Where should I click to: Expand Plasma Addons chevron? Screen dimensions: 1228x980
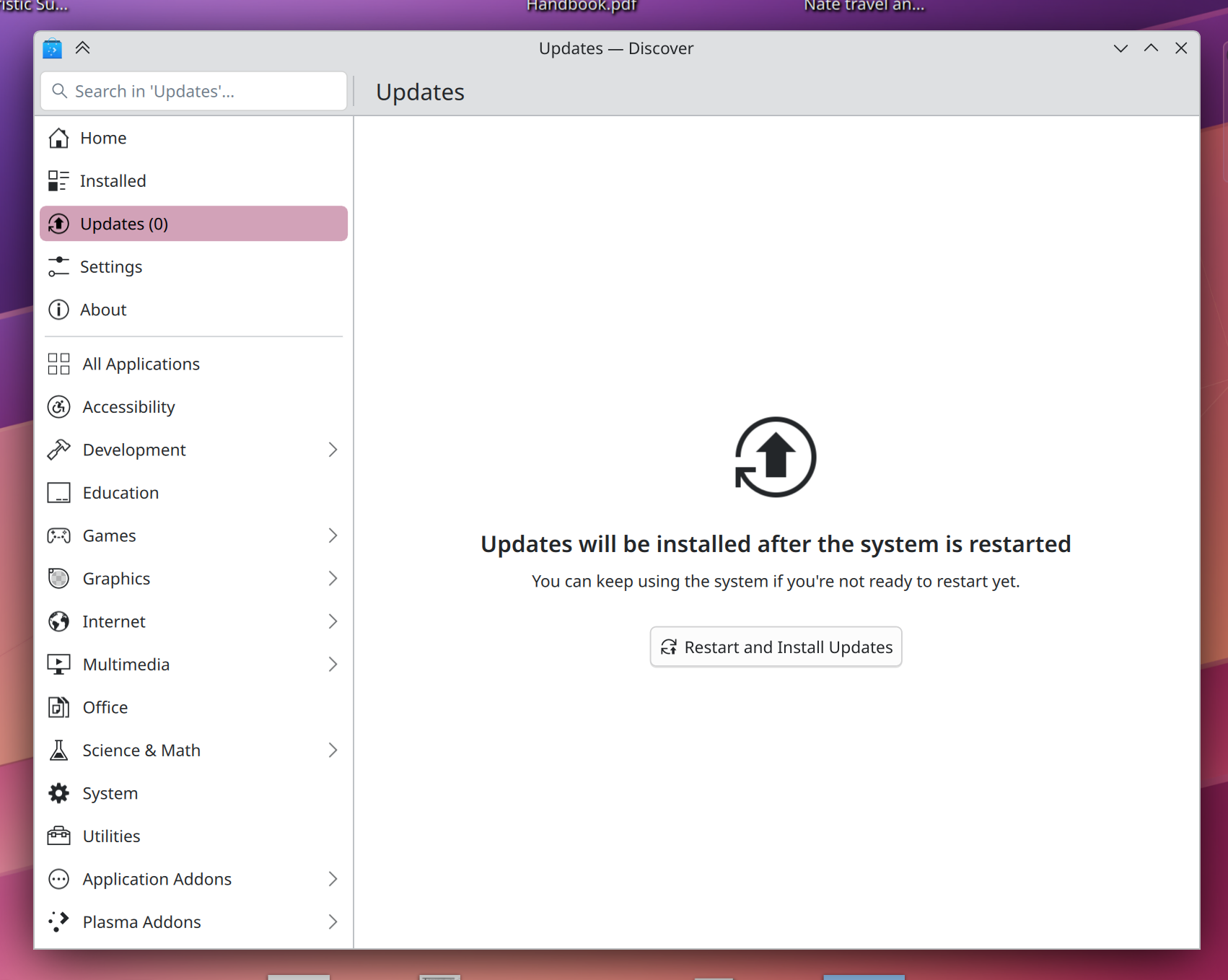coord(333,922)
